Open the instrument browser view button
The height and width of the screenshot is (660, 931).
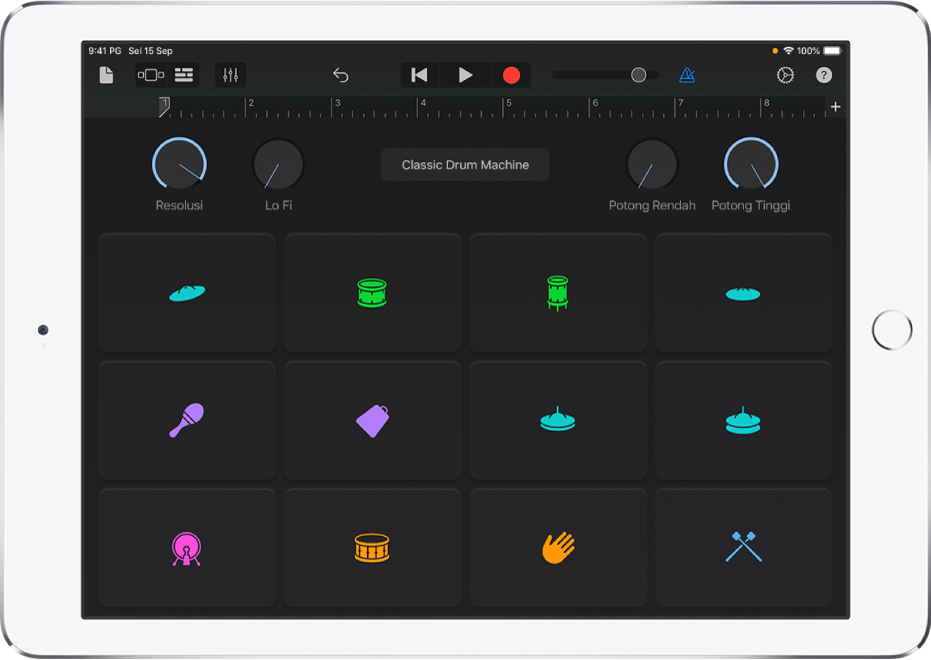[151, 75]
